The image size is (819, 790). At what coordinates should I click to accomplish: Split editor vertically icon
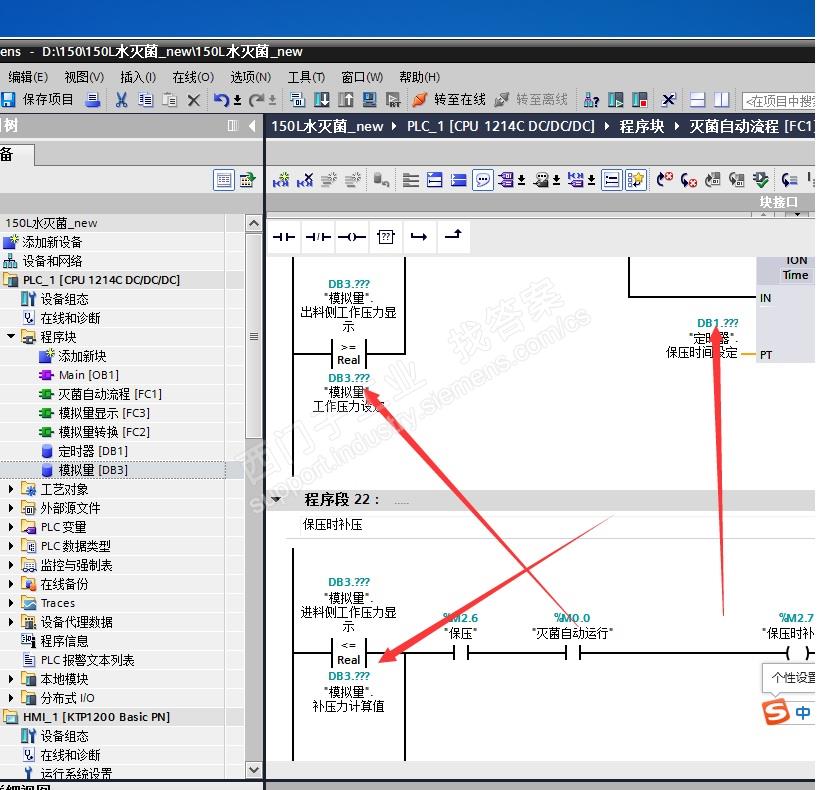pyautogui.click(x=721, y=99)
